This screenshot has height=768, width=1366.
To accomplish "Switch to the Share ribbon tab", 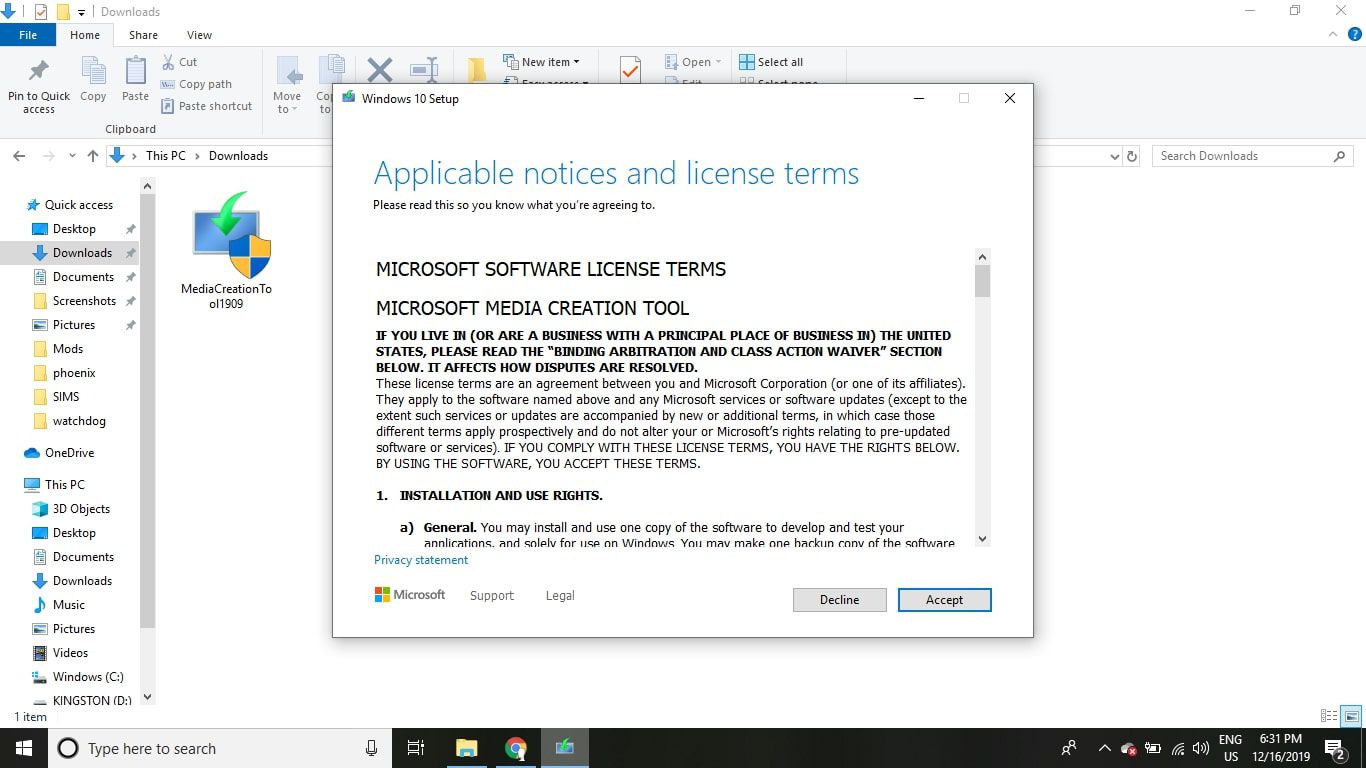I will pos(143,35).
